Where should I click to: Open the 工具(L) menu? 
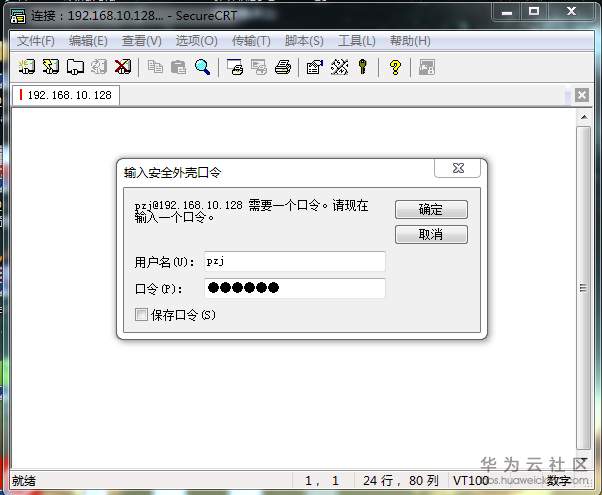(x=357, y=41)
